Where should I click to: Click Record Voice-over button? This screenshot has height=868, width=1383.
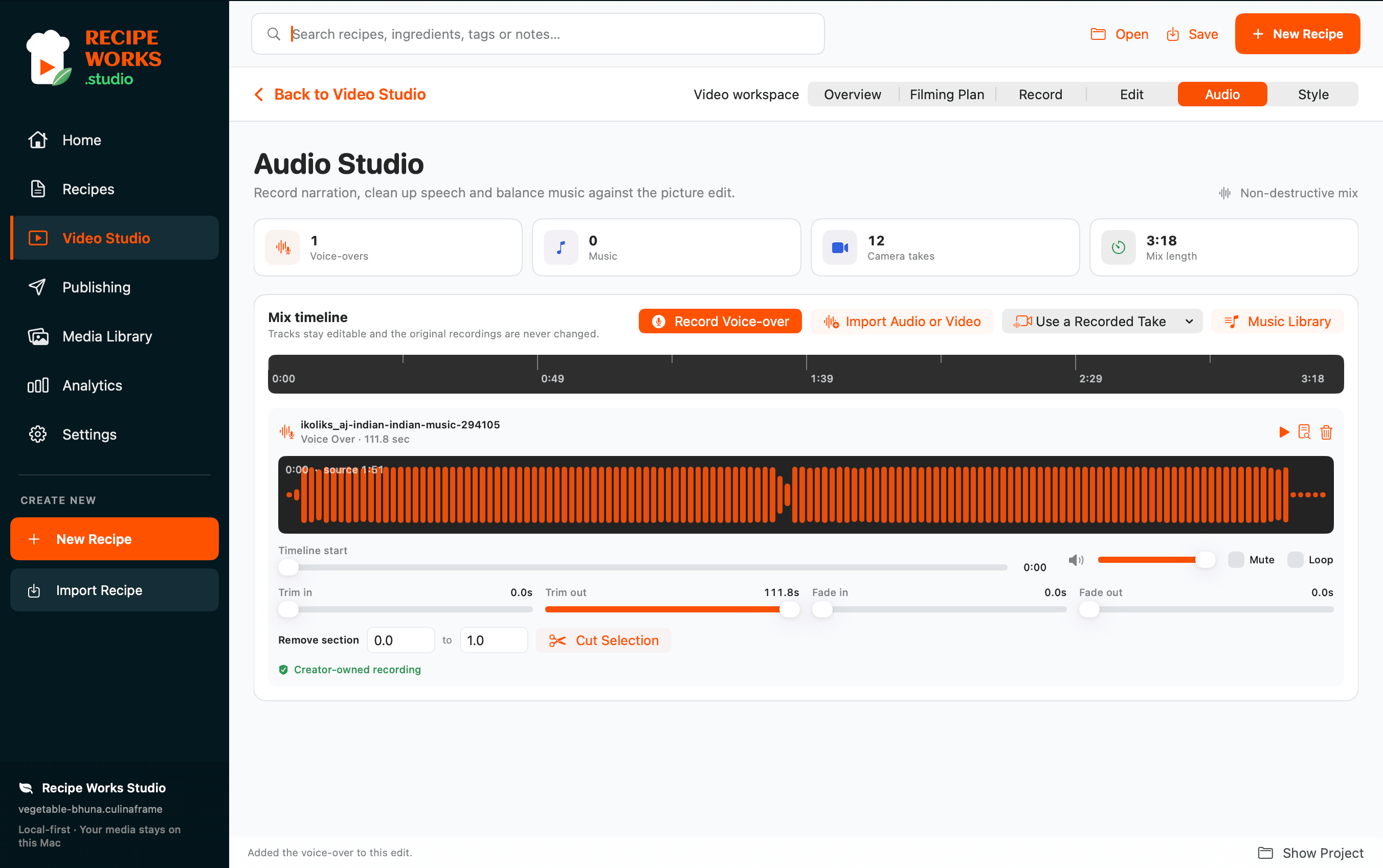coord(720,322)
